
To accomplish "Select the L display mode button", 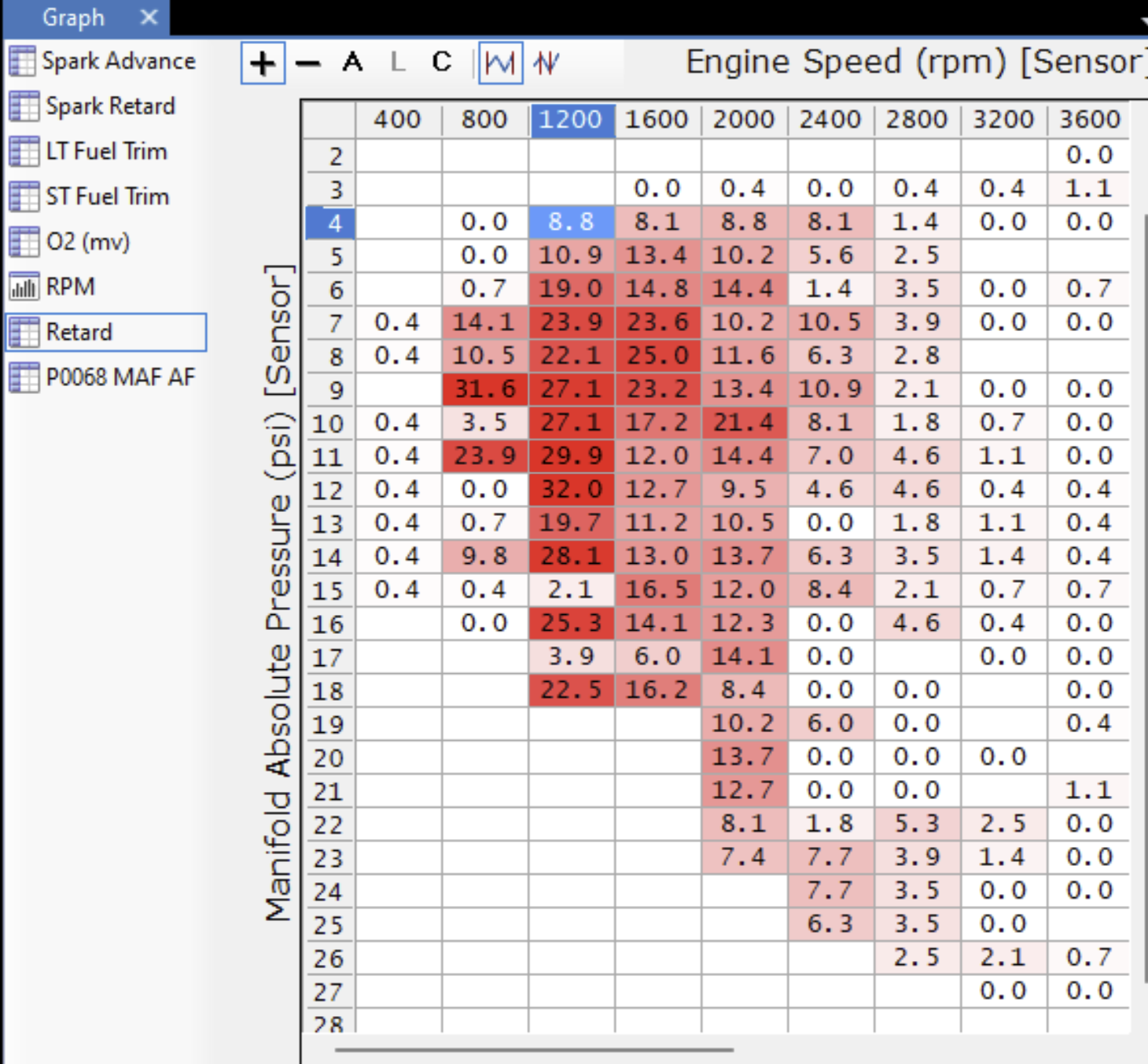I will coord(398,61).
